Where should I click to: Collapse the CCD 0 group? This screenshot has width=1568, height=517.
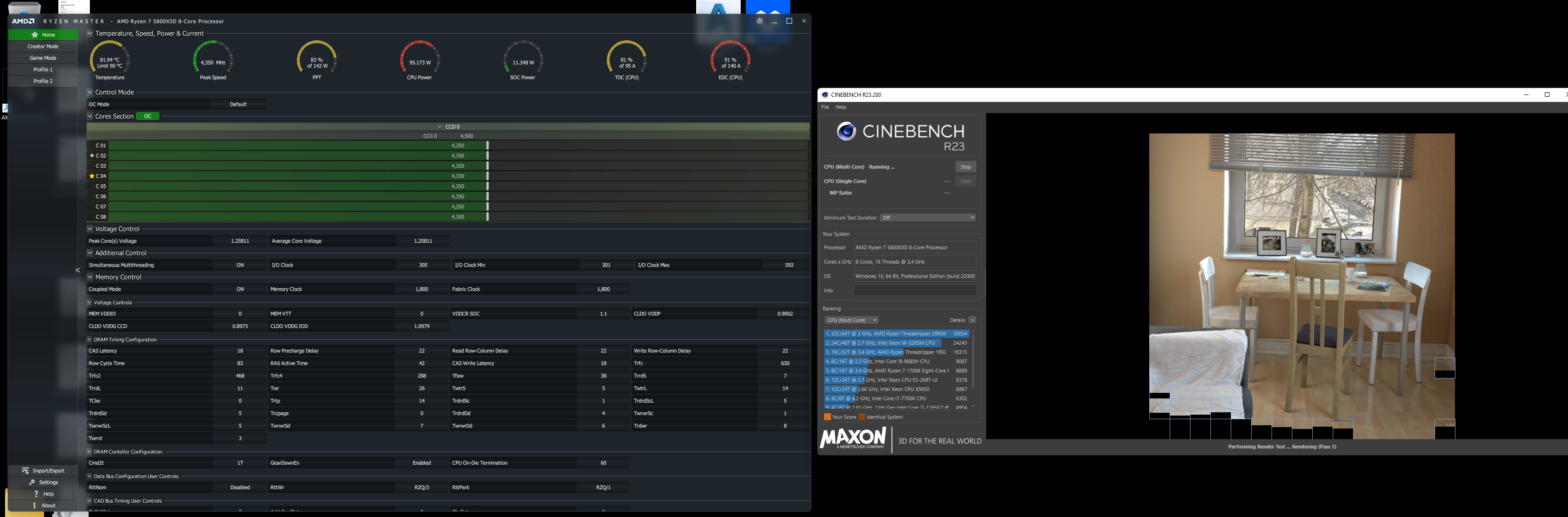pos(440,126)
